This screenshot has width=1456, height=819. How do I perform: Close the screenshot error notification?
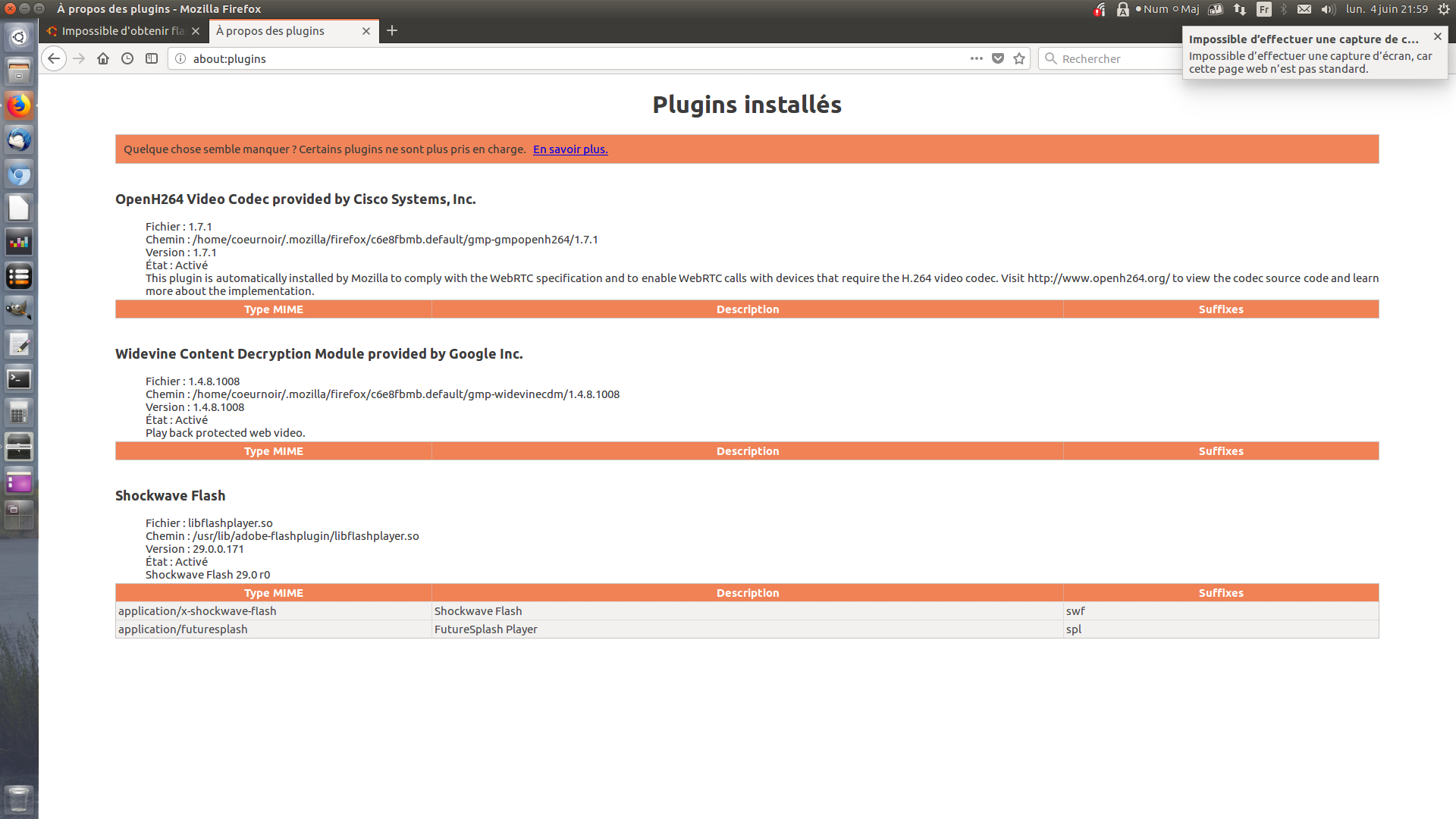click(1437, 36)
